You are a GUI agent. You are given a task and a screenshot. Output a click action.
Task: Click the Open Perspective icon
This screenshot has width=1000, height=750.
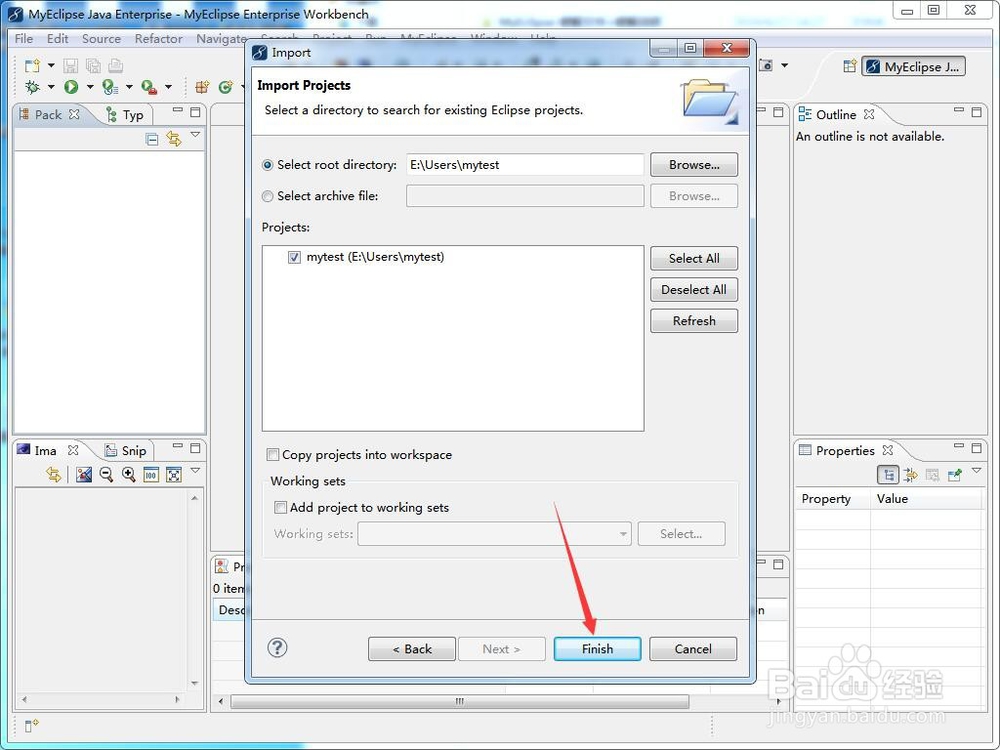(849, 66)
